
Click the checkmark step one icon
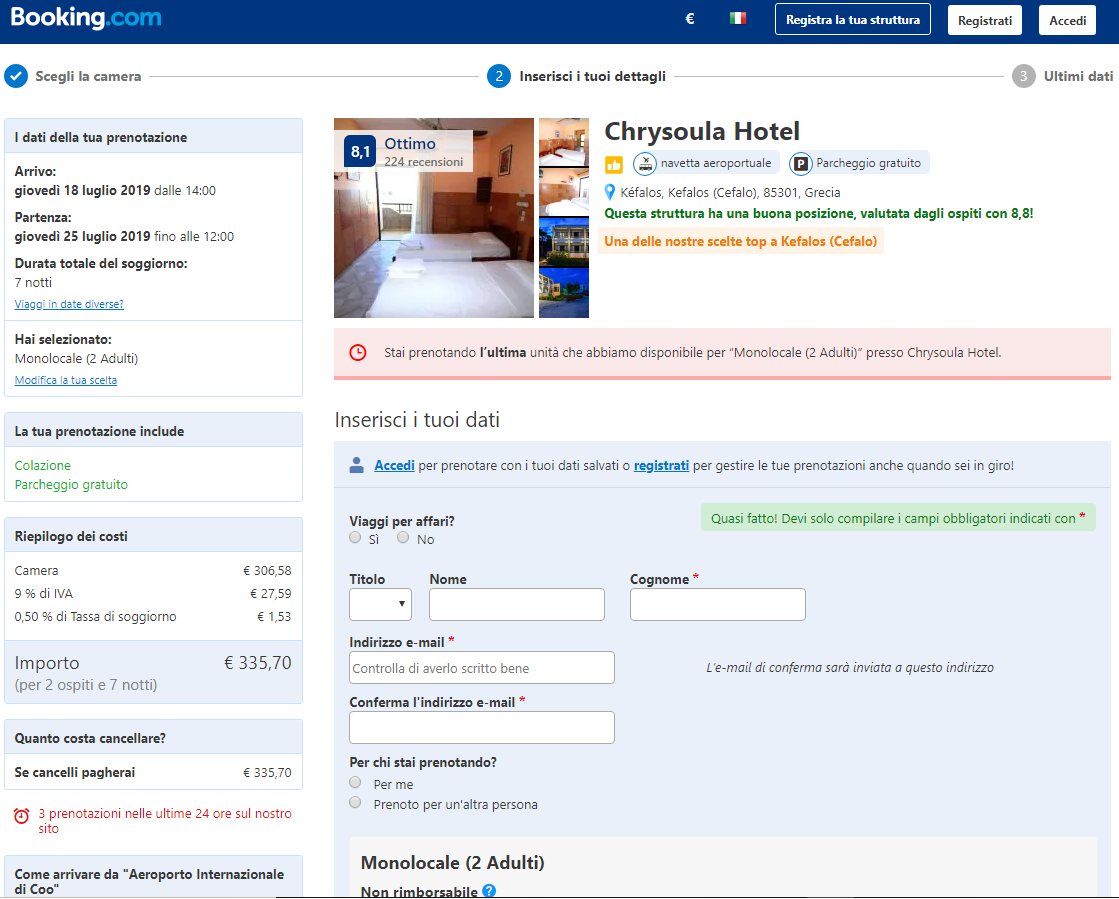[16, 76]
